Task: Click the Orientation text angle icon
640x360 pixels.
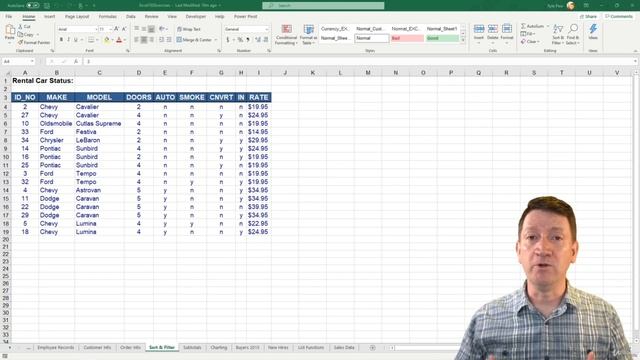Action: (162, 29)
